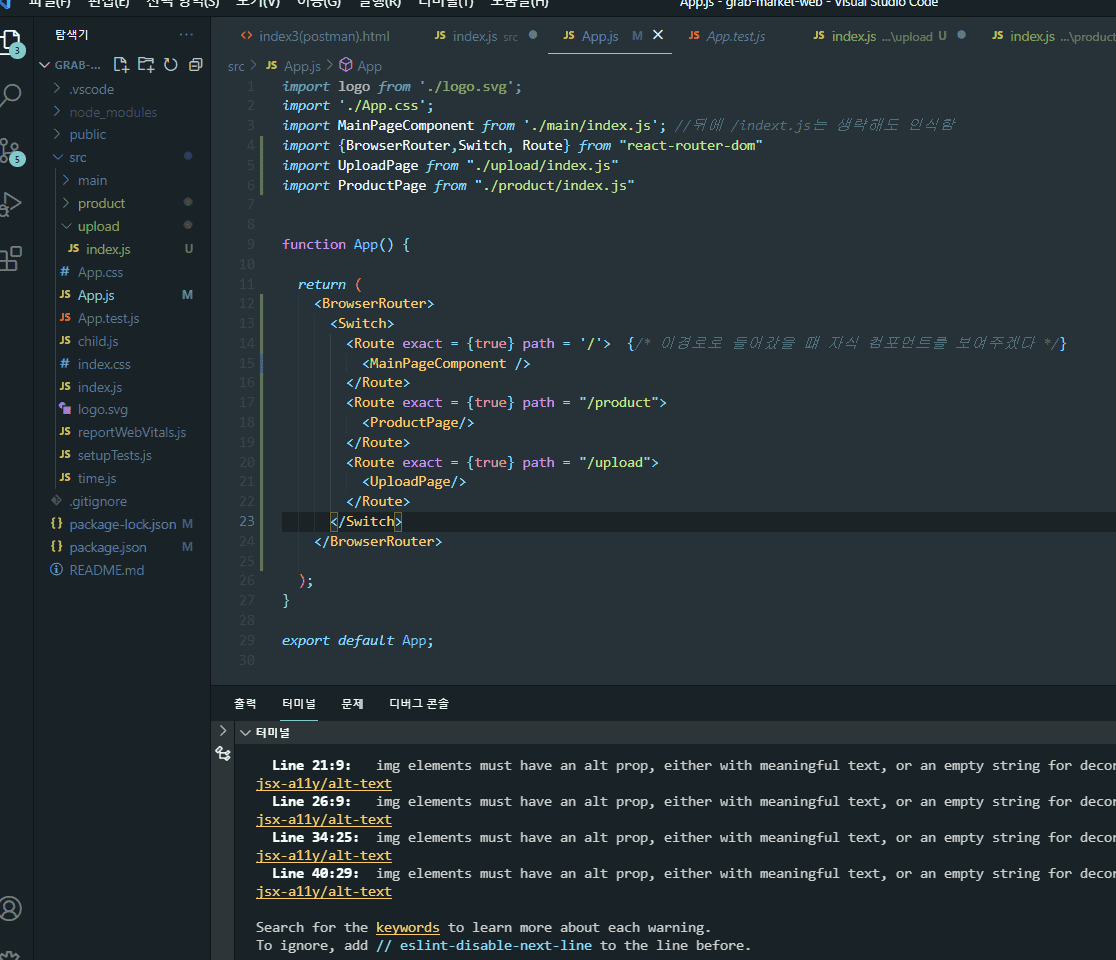Image resolution: width=1116 pixels, height=960 pixels.
Task: Open the keywords link in terminal output
Action: click(x=407, y=927)
